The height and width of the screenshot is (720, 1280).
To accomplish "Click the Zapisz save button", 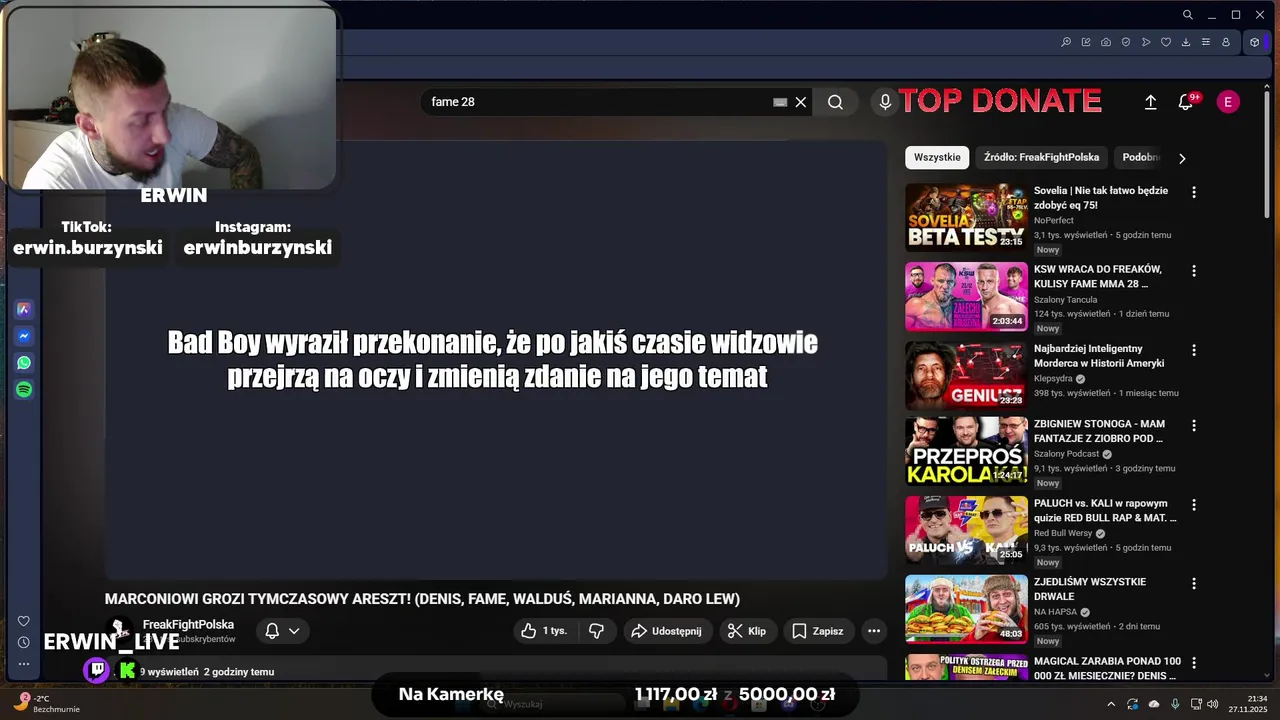I will [x=818, y=631].
